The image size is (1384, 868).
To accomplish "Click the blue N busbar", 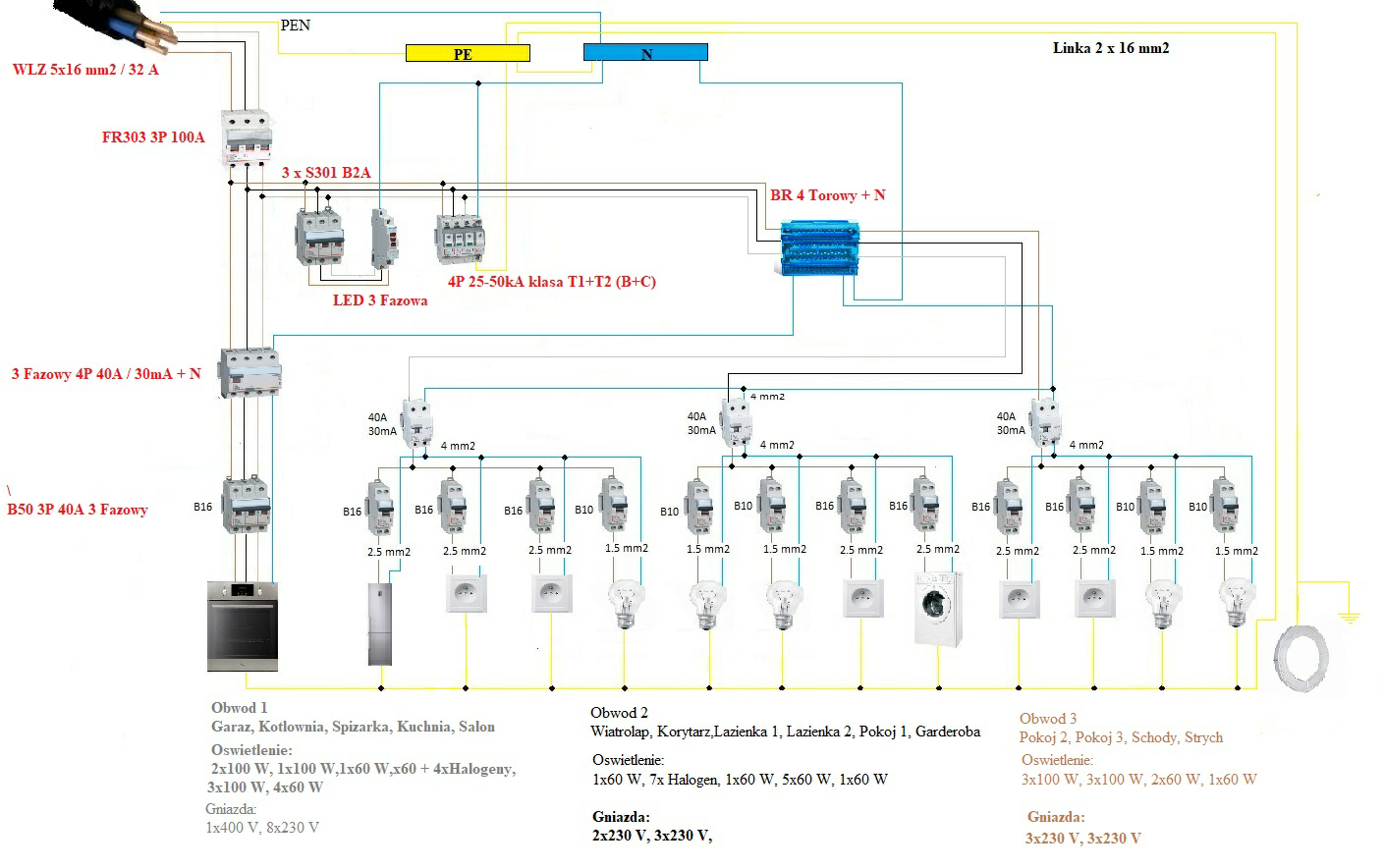I will tap(645, 53).
